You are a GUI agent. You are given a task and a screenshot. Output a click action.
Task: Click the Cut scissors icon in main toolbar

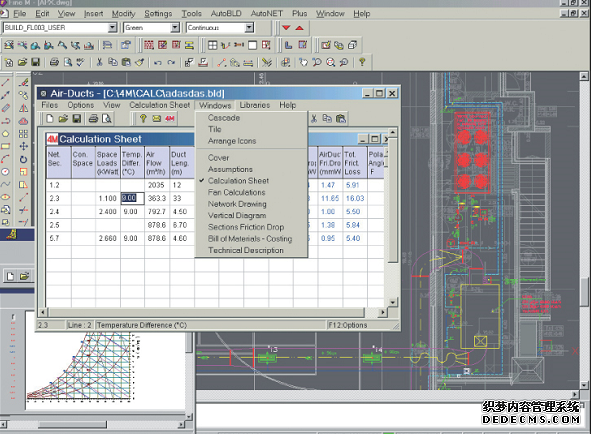(100, 62)
